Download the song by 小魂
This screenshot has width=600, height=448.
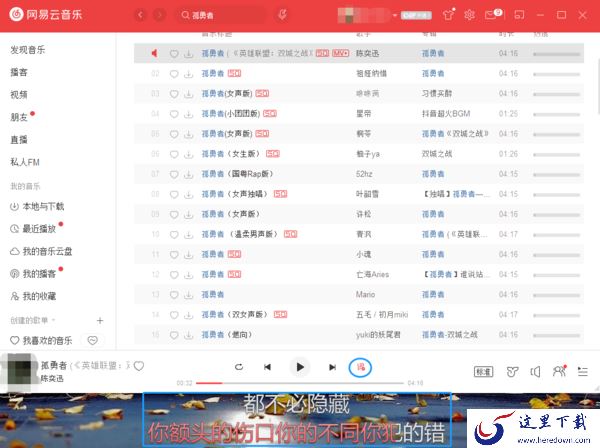[x=189, y=255]
